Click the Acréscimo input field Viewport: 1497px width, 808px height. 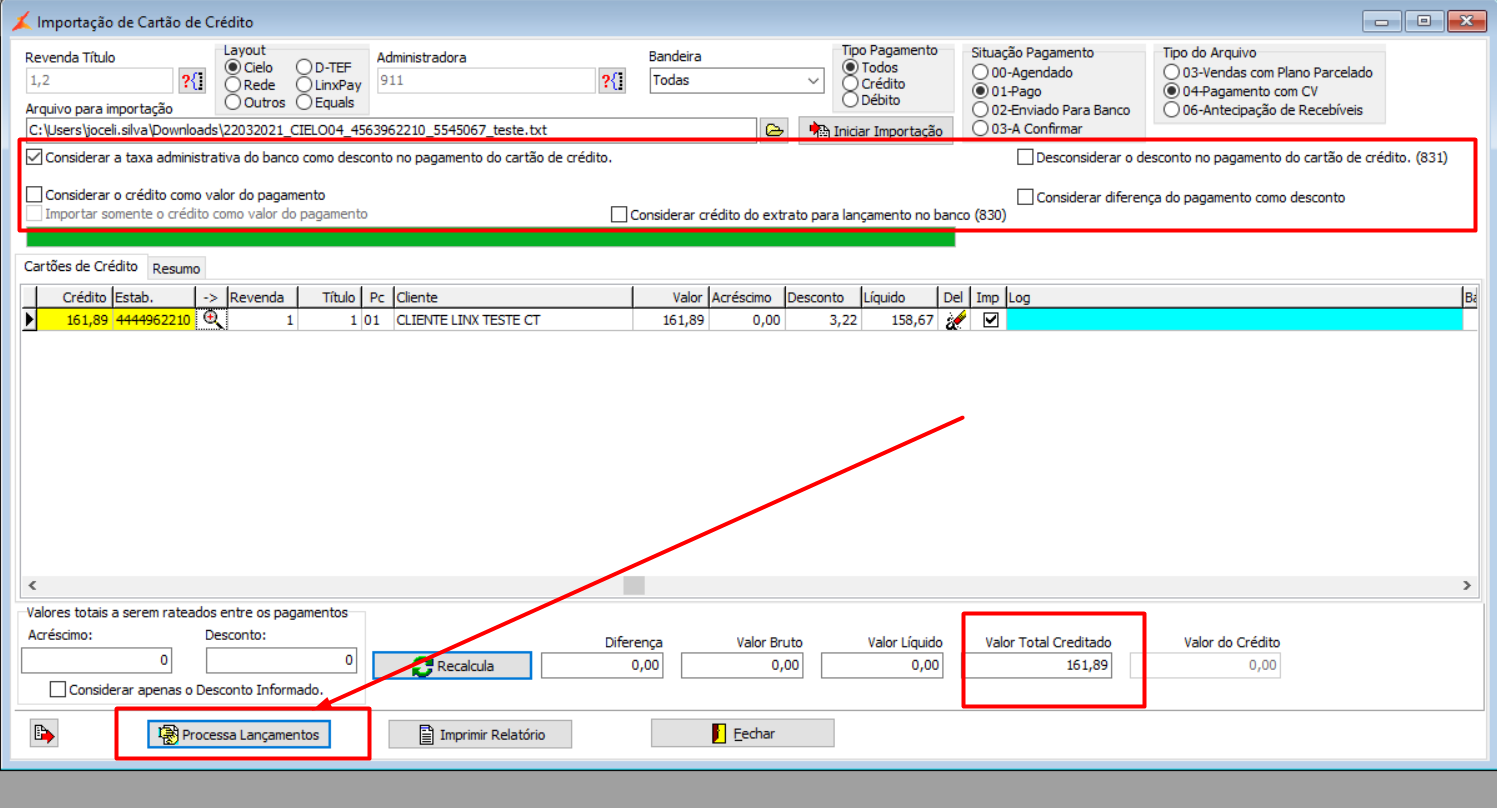click(x=96, y=660)
